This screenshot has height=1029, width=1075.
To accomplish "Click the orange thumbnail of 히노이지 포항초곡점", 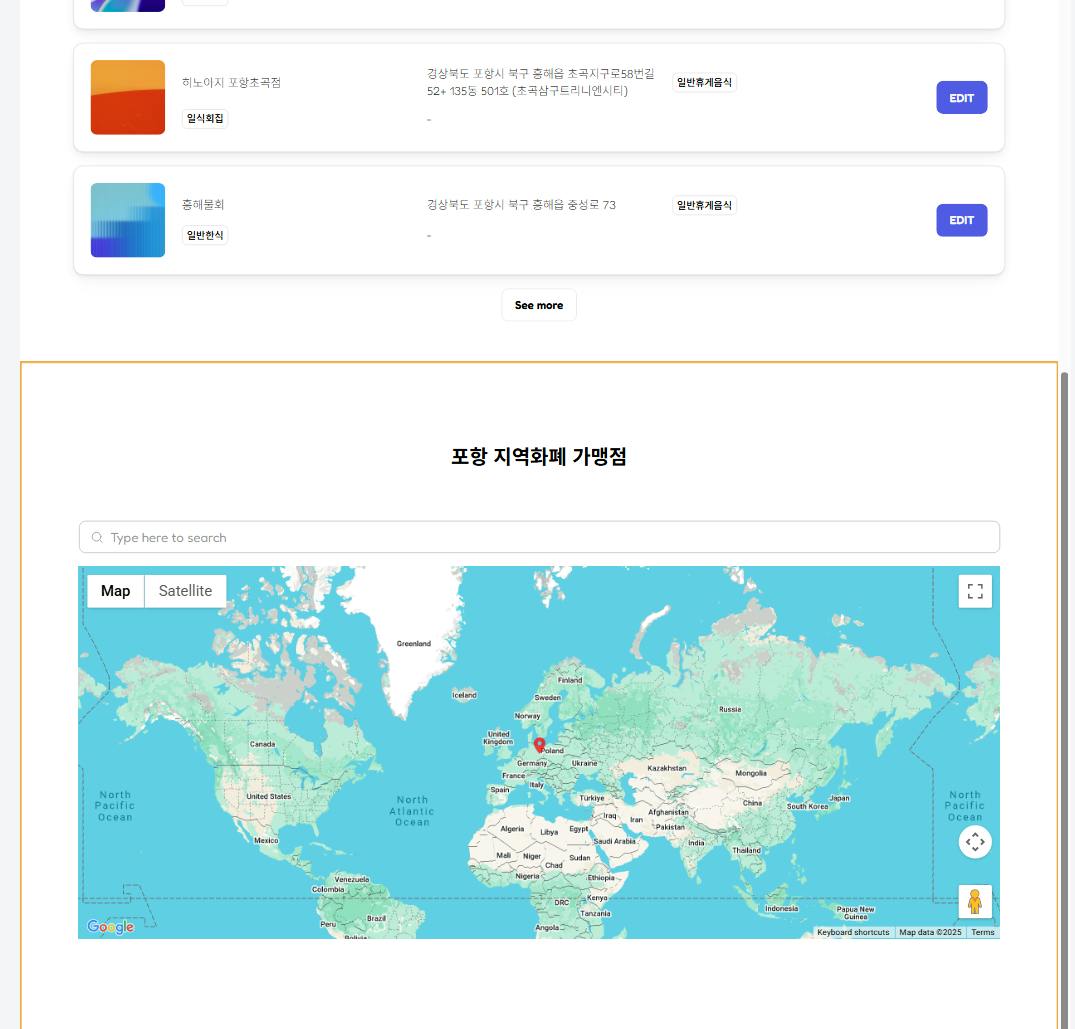I will coord(128,97).
